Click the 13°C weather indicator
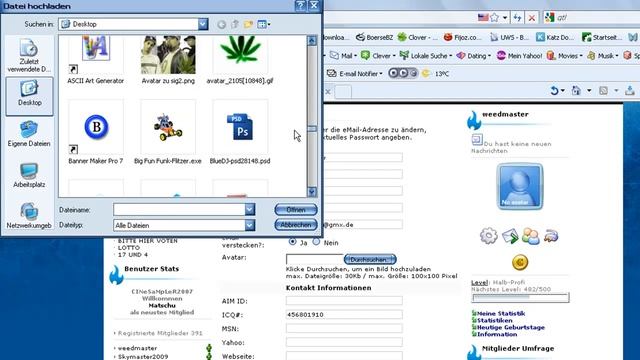640x360 pixels. [436, 73]
